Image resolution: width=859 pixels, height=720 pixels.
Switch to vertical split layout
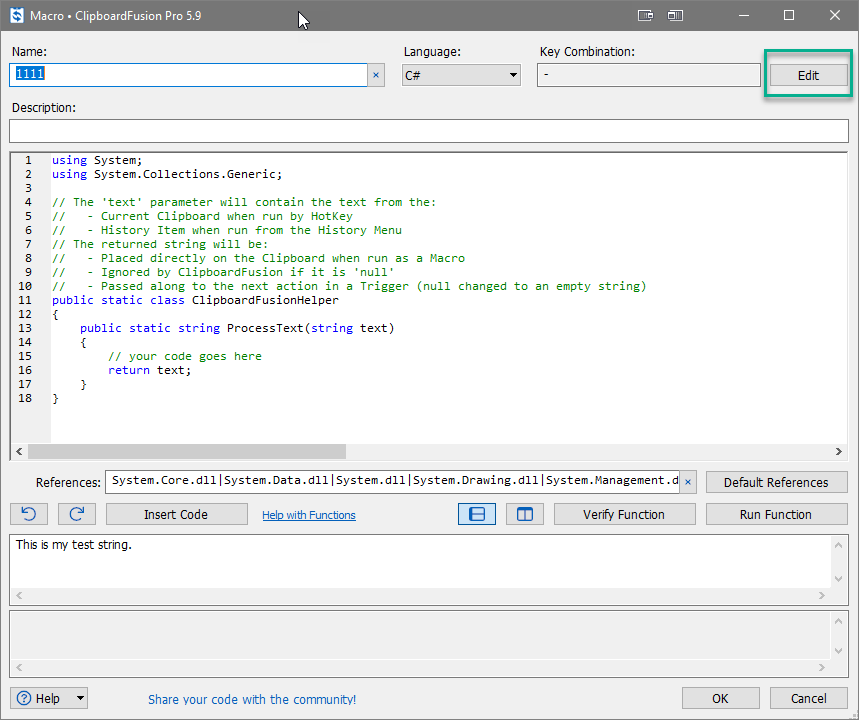(525, 514)
